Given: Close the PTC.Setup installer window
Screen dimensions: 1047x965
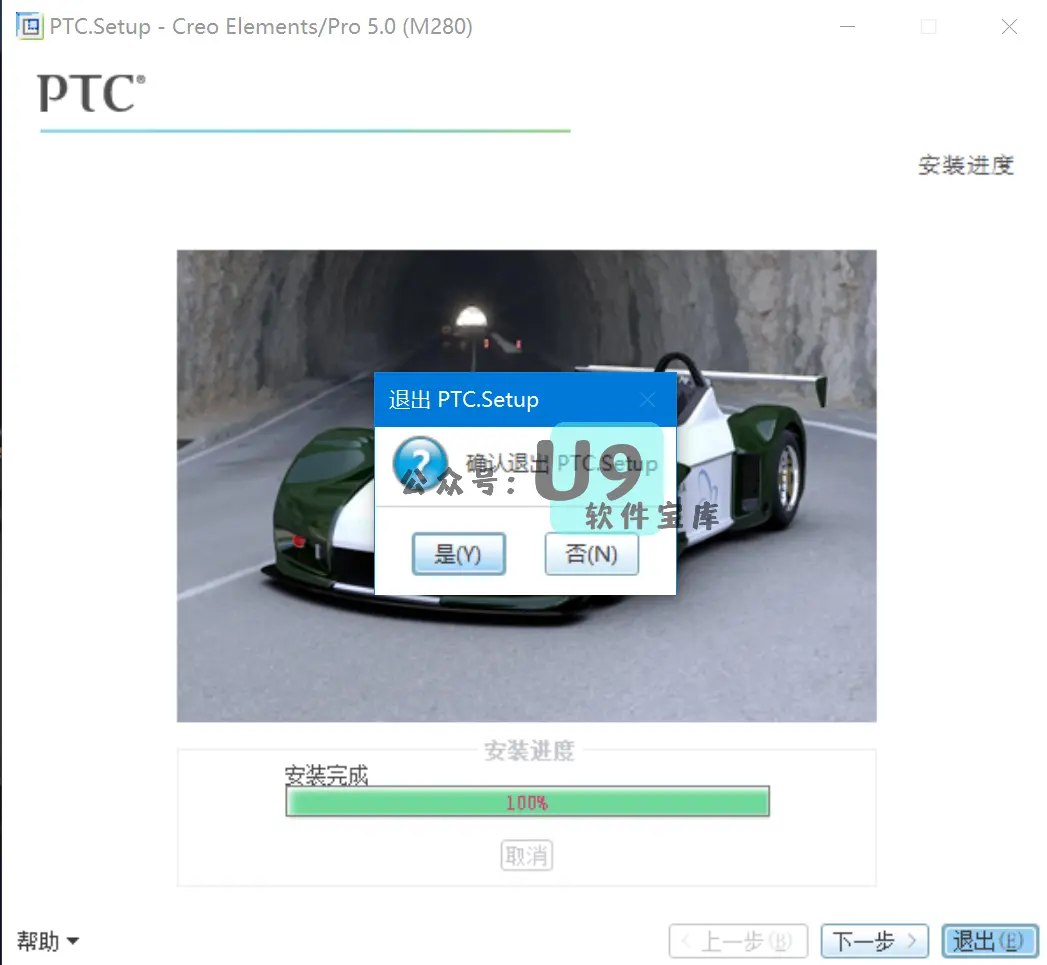Looking at the screenshot, I should [x=1009, y=27].
